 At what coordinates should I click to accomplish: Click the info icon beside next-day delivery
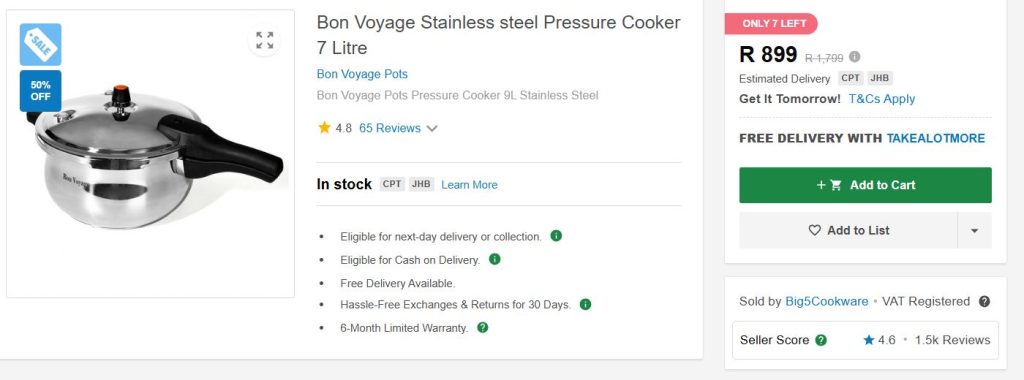tap(556, 236)
